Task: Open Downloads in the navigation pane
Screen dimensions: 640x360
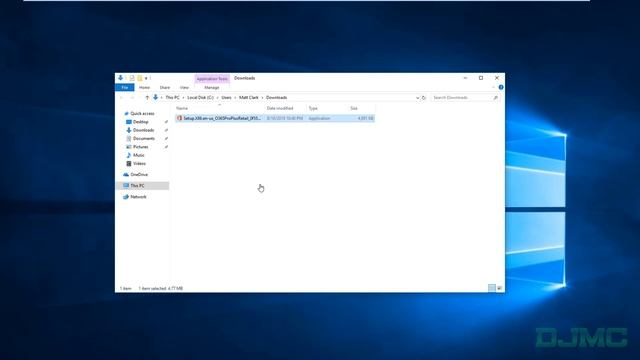Action: coord(143,130)
